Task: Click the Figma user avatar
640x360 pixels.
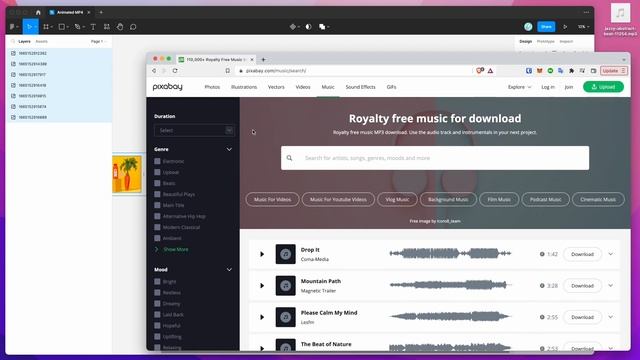Action: tap(528, 27)
